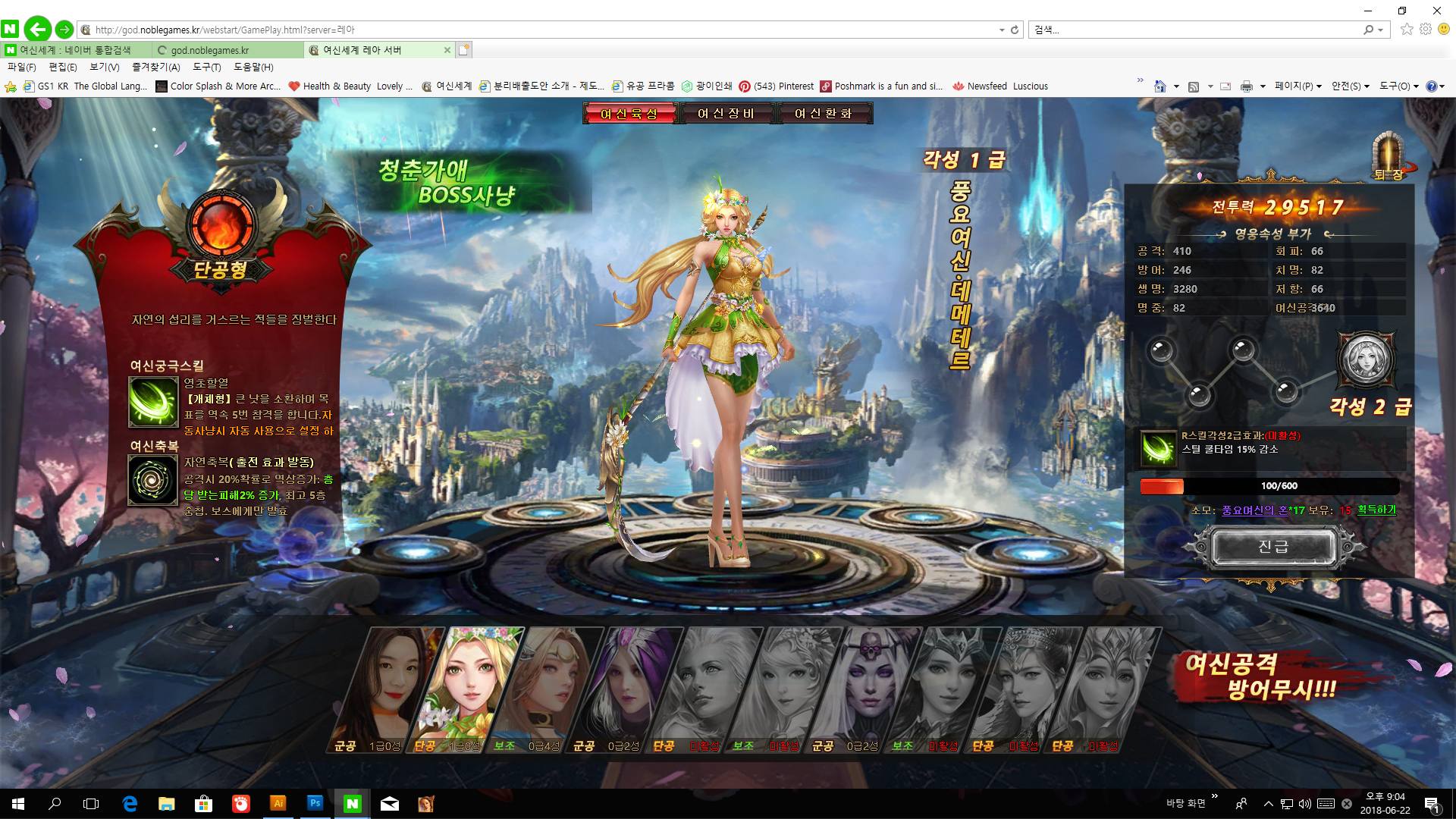This screenshot has width=1456, height=819.
Task: Click the read mail icon in command bar
Action: [x=1225, y=86]
